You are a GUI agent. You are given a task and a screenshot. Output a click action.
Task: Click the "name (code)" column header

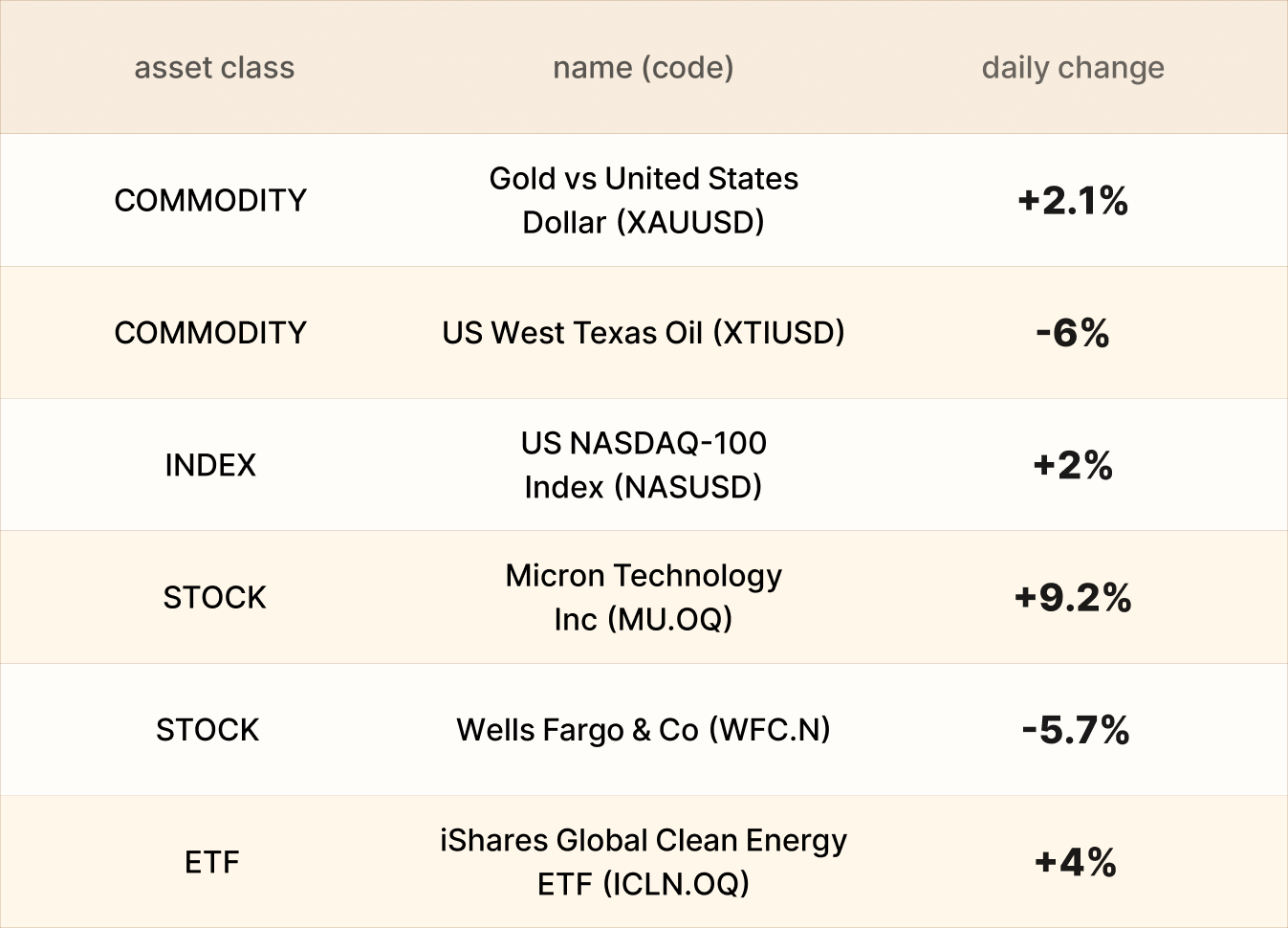(644, 68)
